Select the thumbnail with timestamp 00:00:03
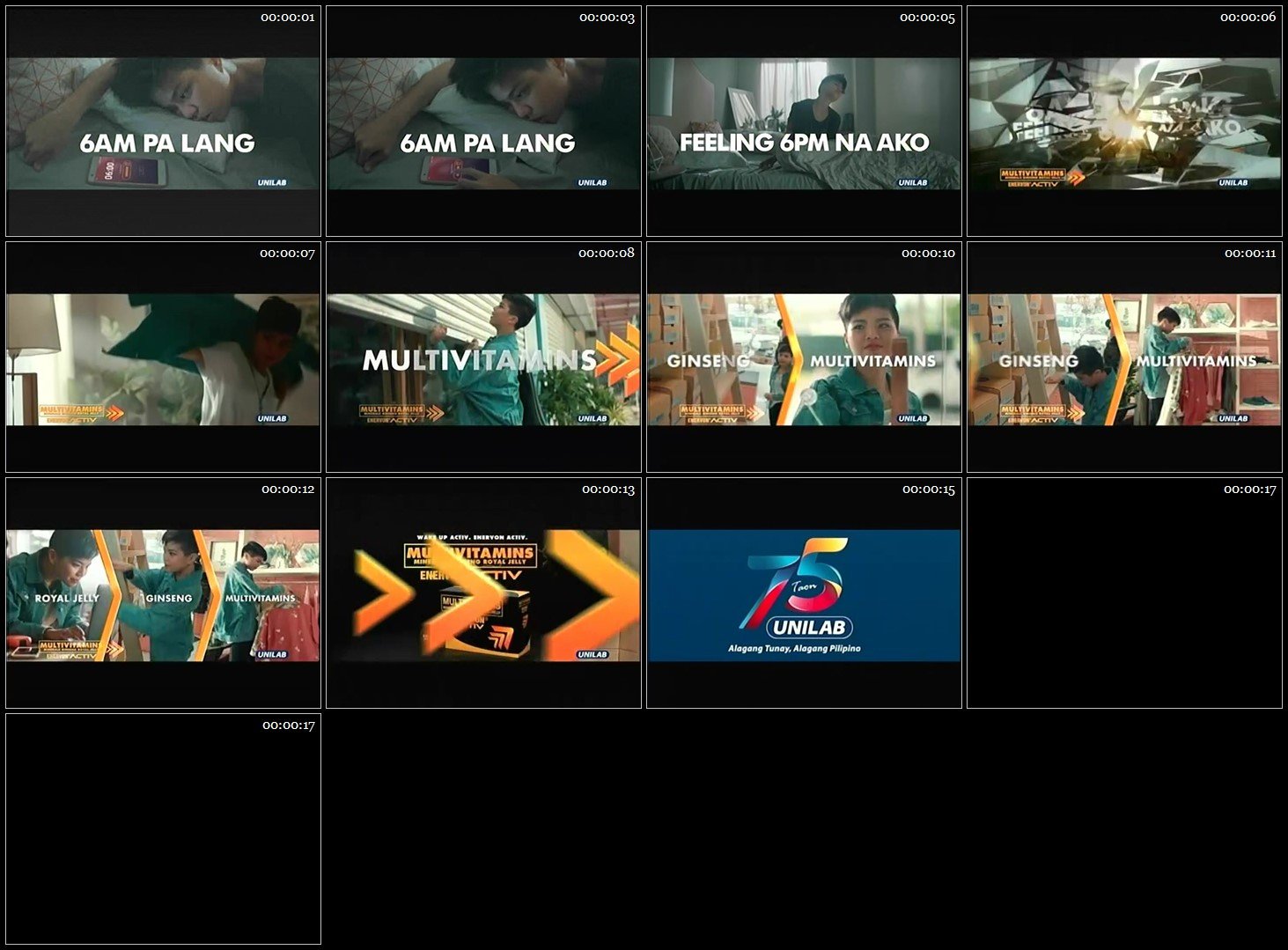This screenshot has width=1288, height=950. click(x=483, y=122)
